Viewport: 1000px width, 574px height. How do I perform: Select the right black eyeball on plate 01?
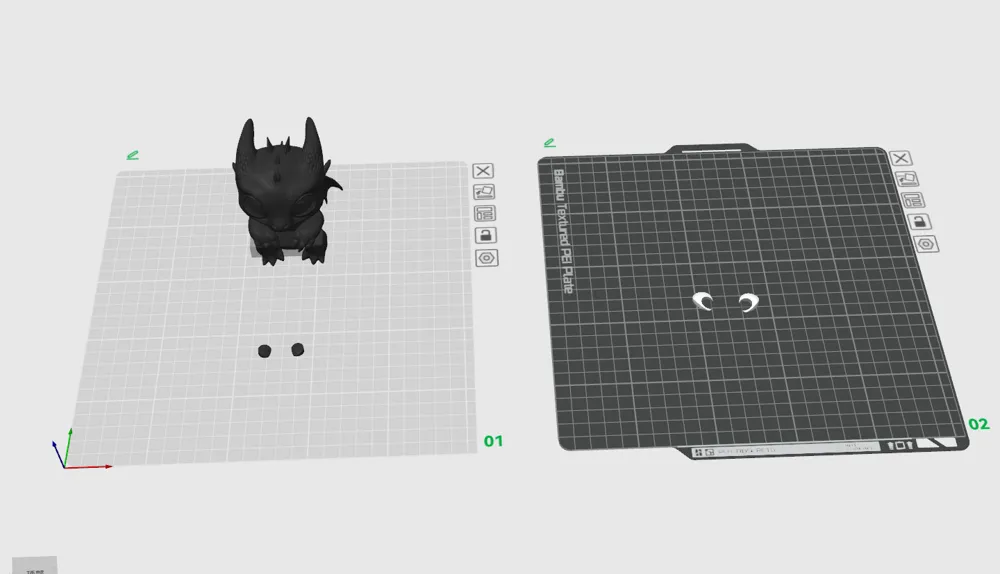coord(297,350)
